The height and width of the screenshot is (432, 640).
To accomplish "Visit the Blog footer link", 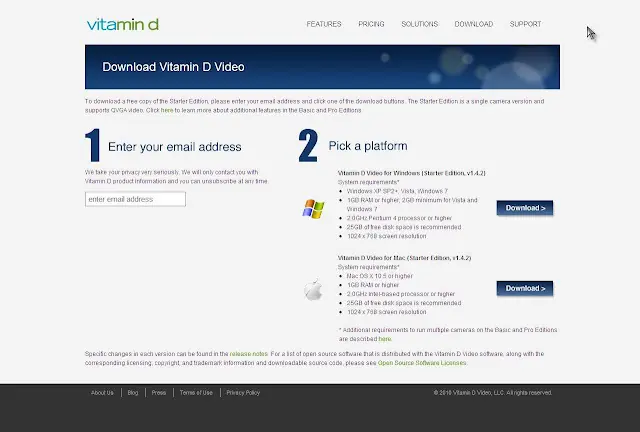I will pyautogui.click(x=133, y=392).
